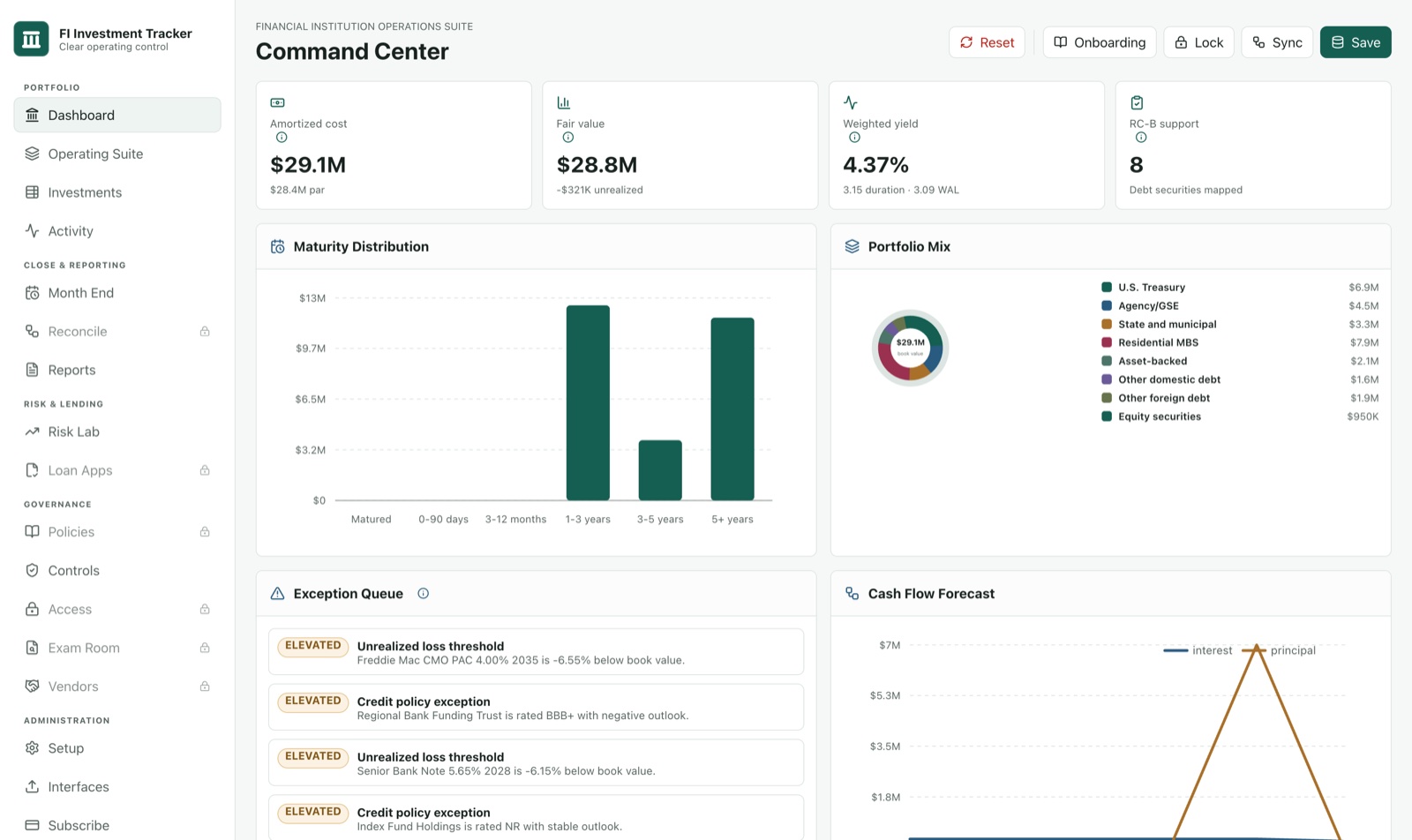Click Residential MBS legend color swatch
Image resolution: width=1412 pixels, height=840 pixels.
[x=1107, y=342]
